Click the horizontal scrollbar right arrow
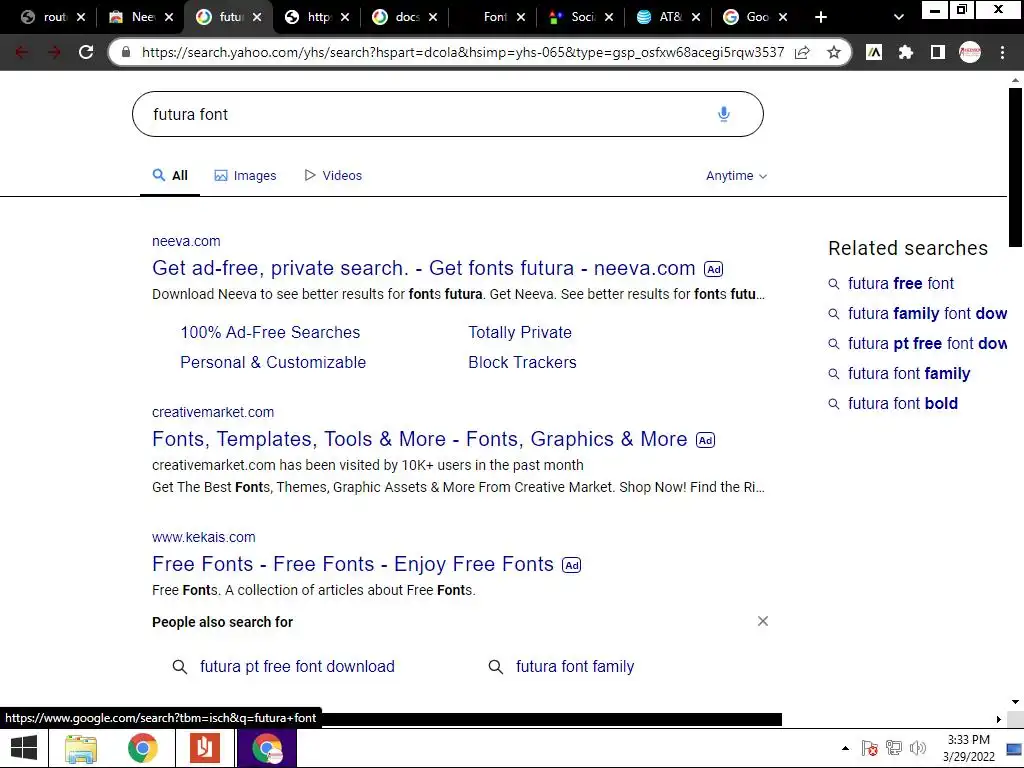The image size is (1024, 768). (999, 719)
